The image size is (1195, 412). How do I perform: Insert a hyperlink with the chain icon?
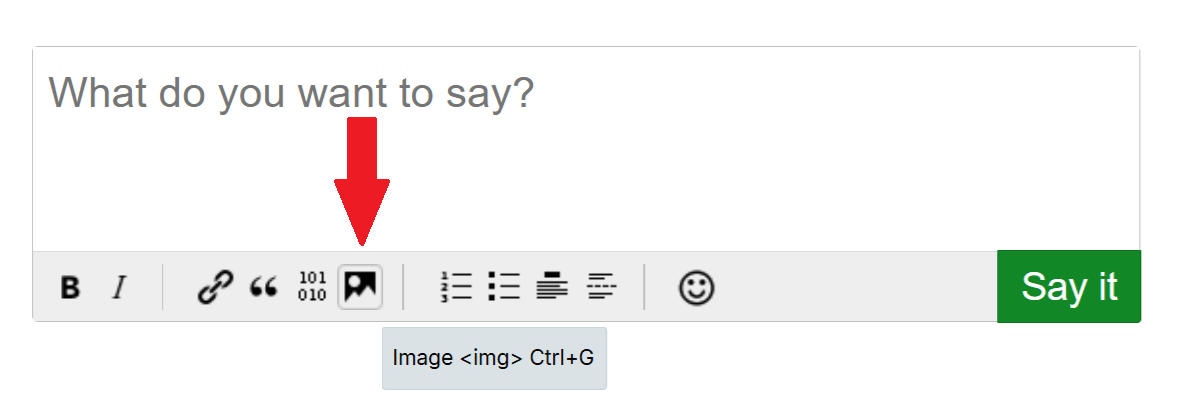(x=214, y=288)
